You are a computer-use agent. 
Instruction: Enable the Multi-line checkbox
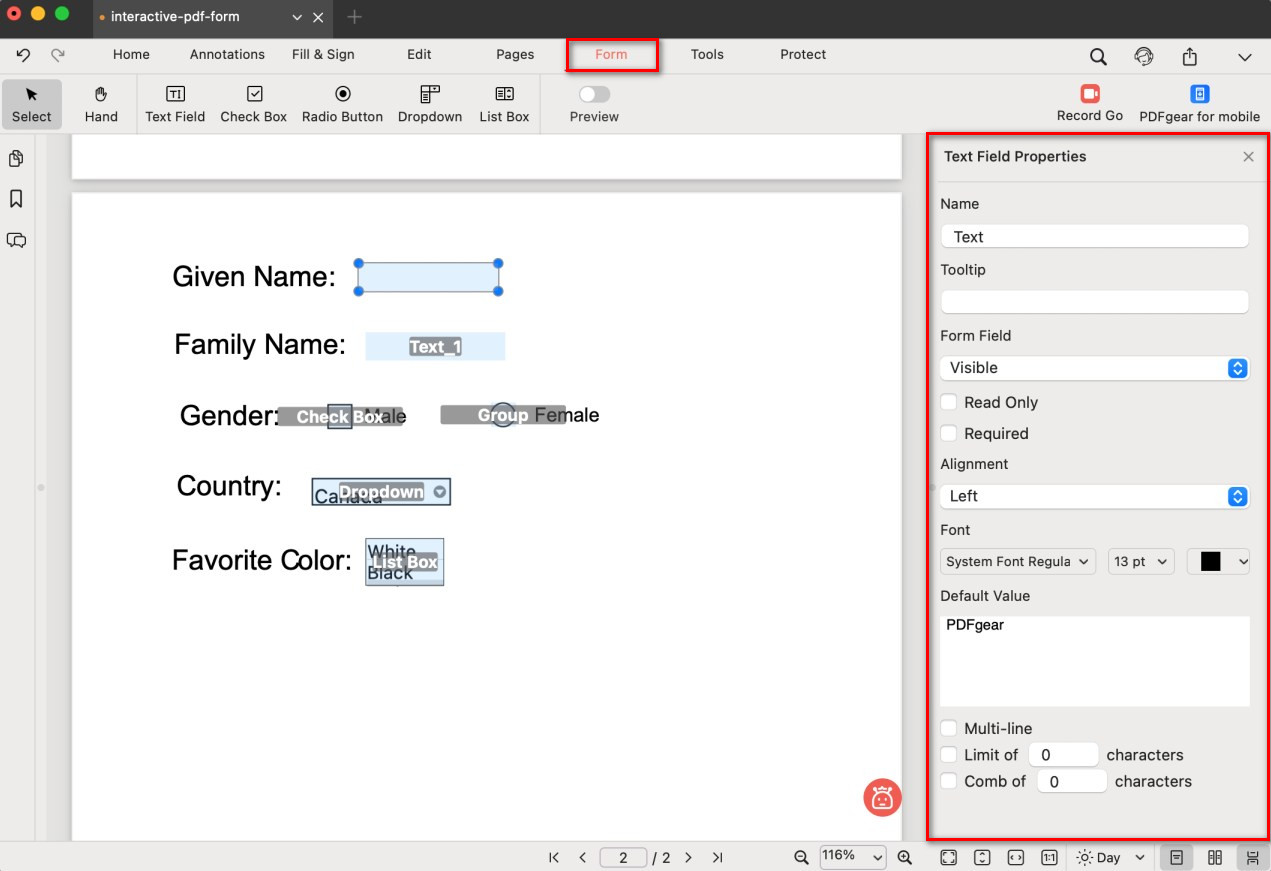click(x=950, y=728)
